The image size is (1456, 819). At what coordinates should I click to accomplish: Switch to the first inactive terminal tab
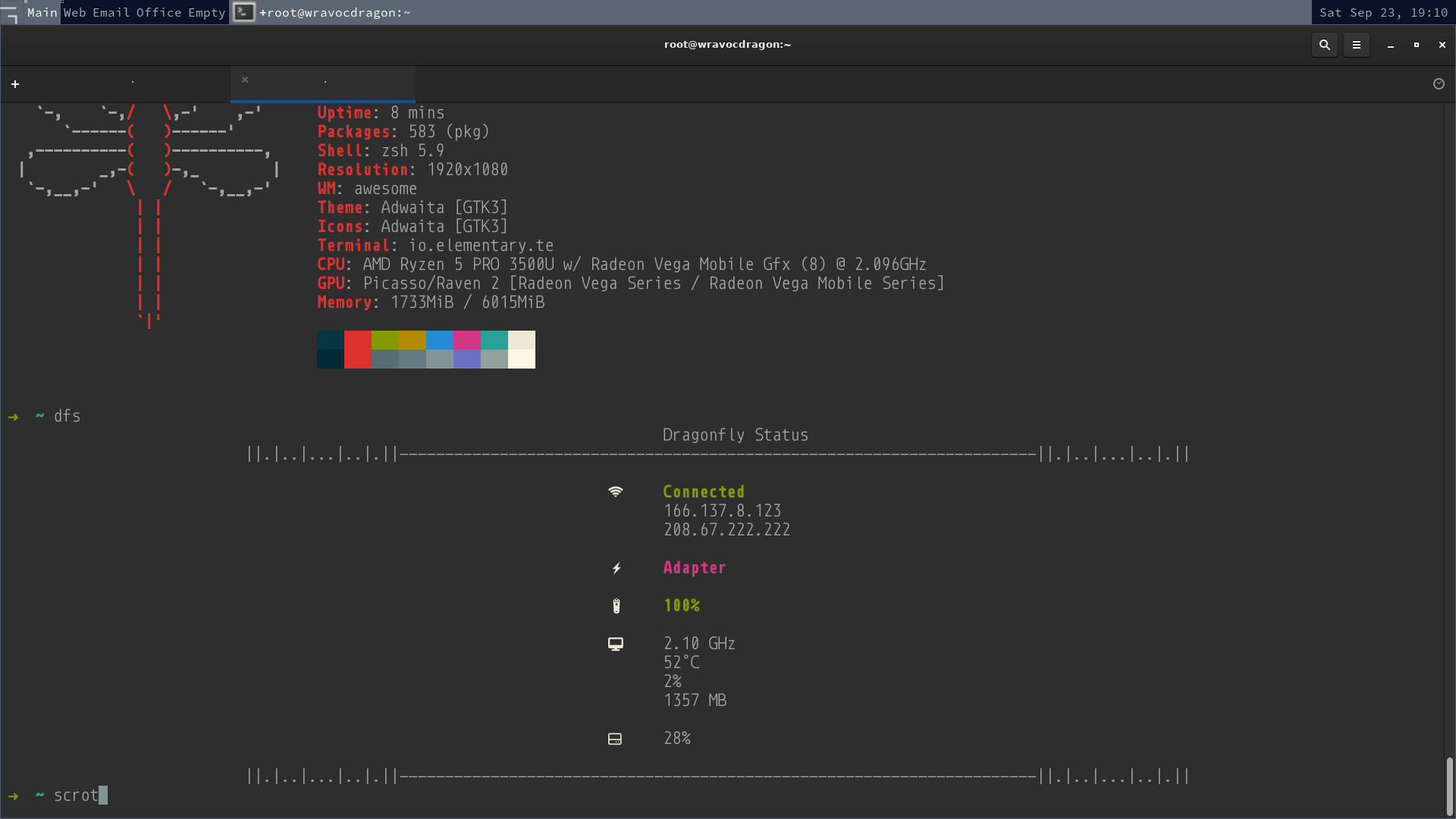coord(133,83)
